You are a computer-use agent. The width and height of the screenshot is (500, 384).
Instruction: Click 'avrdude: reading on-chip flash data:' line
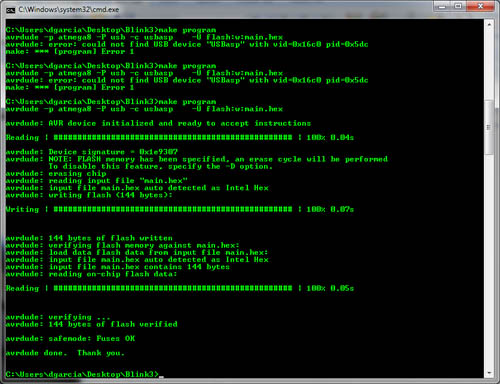(x=91, y=274)
